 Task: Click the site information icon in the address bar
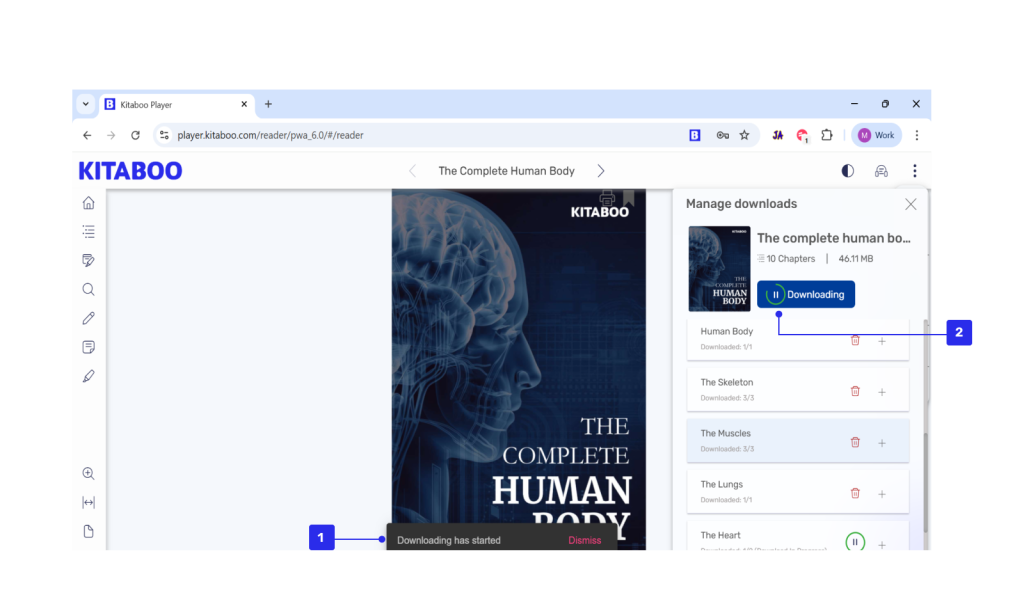[x=164, y=135]
